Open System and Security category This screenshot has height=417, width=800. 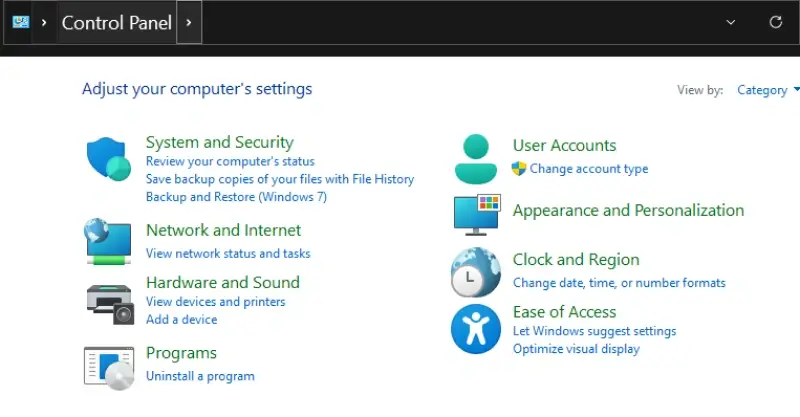tap(219, 142)
